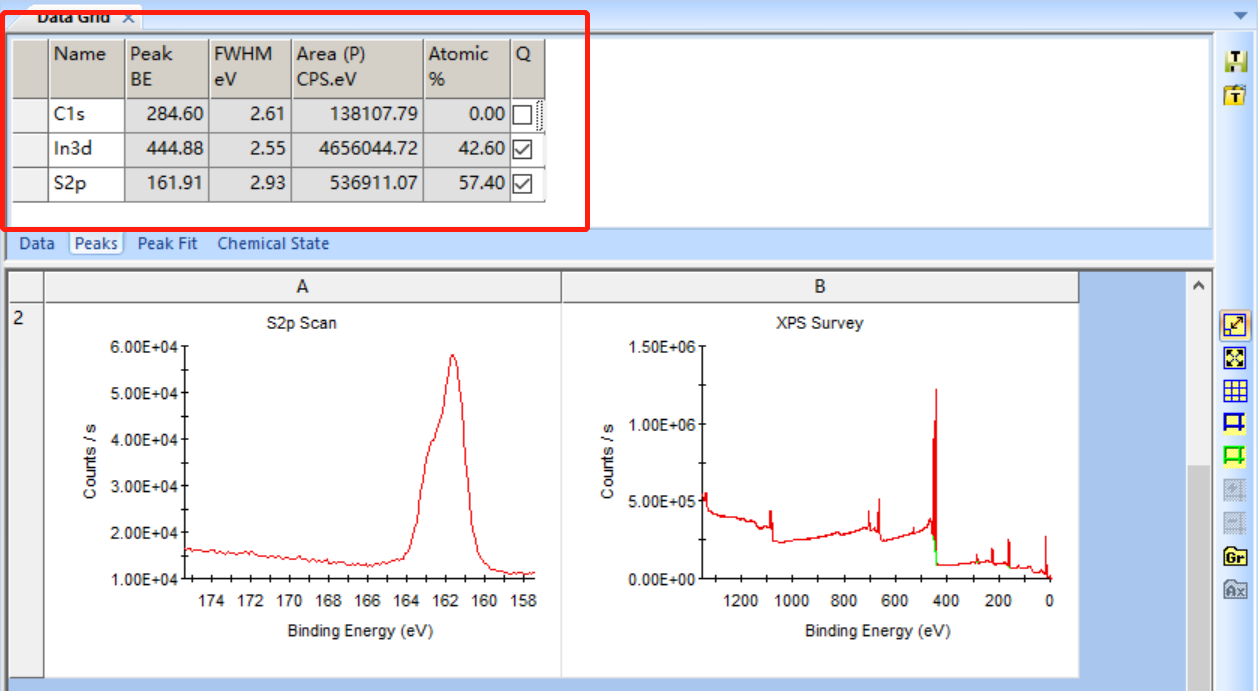
Task: Click the scrollbar up arrow
Action: click(1200, 286)
